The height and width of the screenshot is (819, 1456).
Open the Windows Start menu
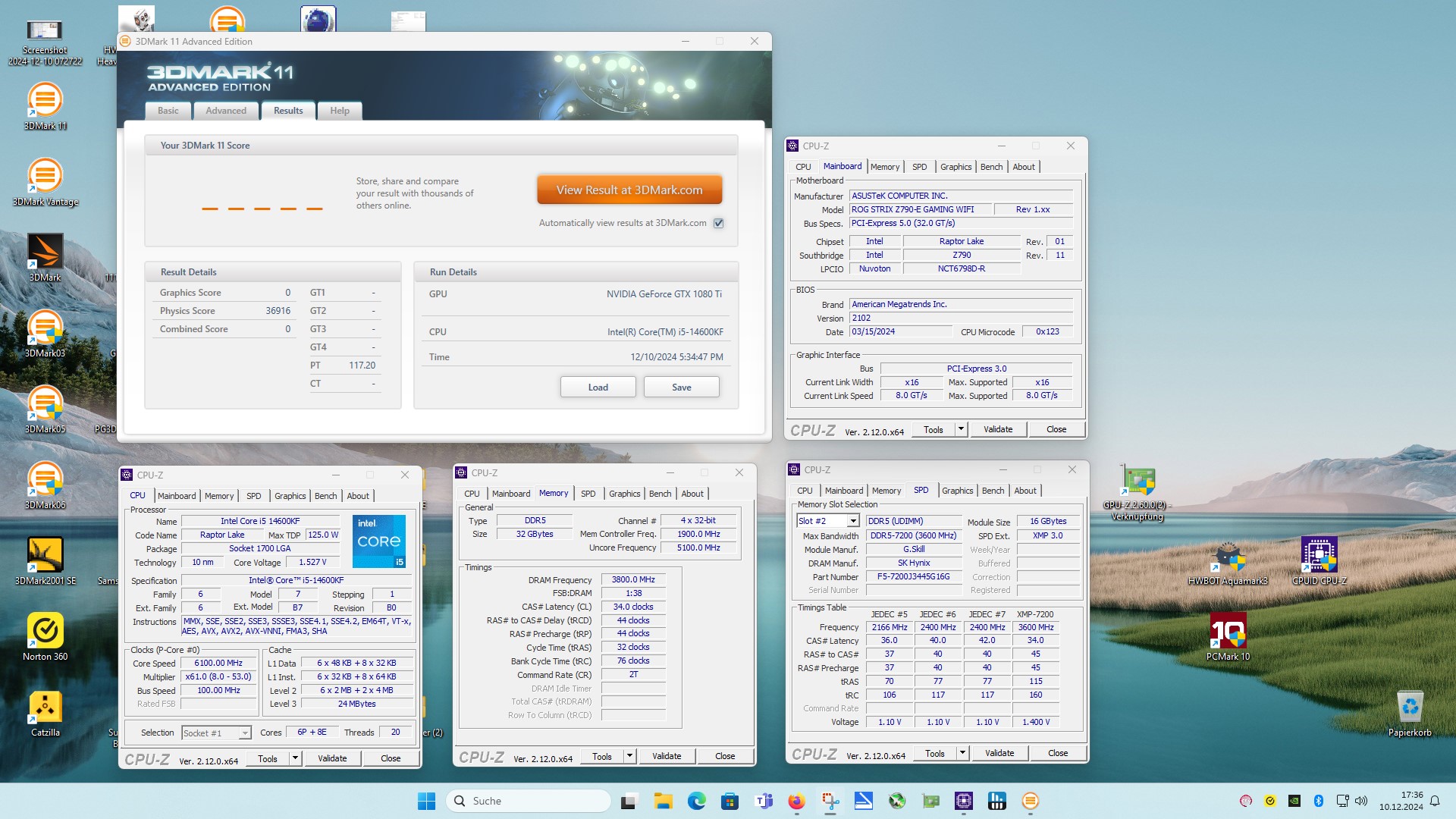426,801
